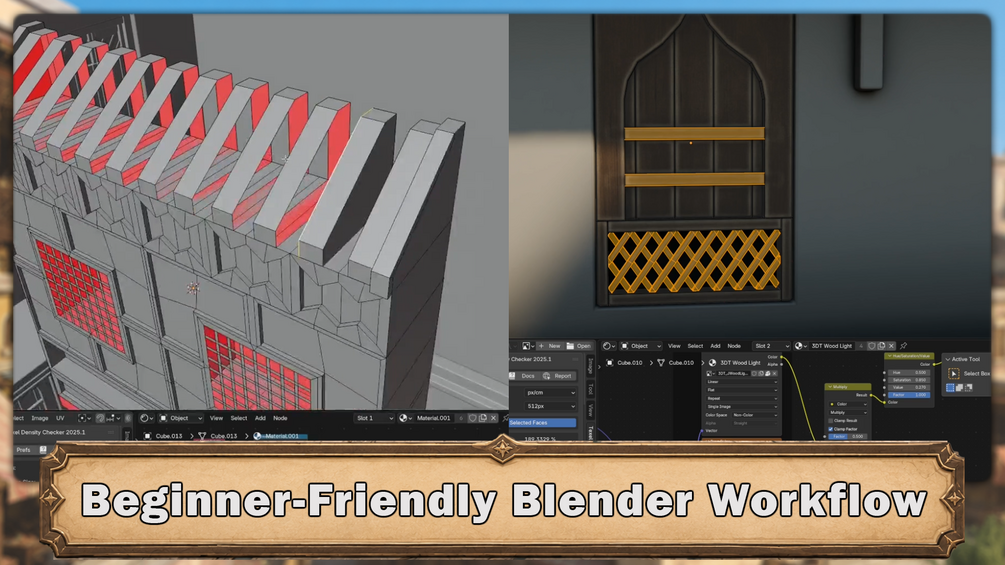1005x565 pixels.
Task: Duplicate Material.001 with the copy icon
Action: tap(483, 418)
